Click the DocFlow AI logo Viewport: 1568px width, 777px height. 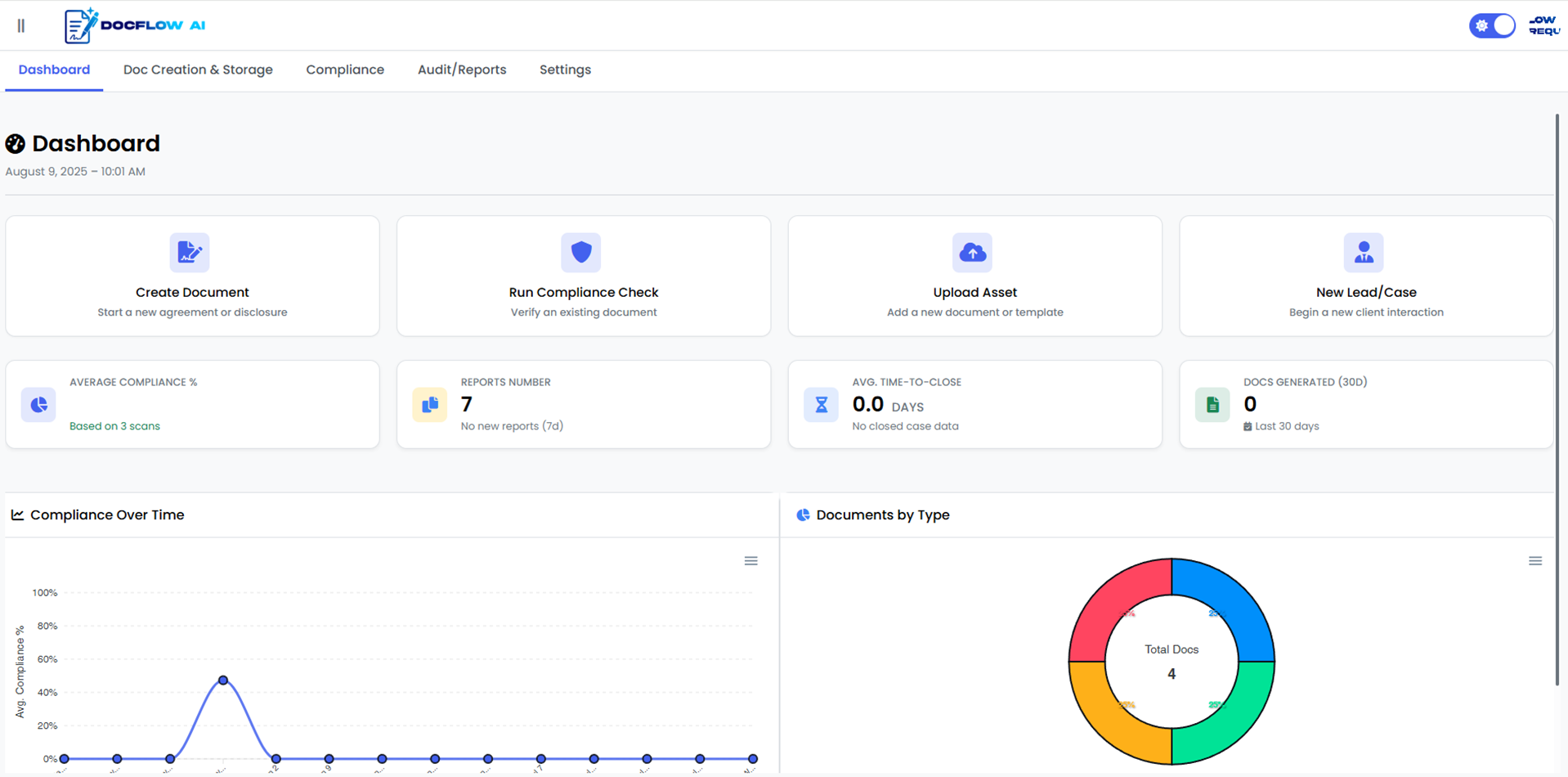click(135, 25)
